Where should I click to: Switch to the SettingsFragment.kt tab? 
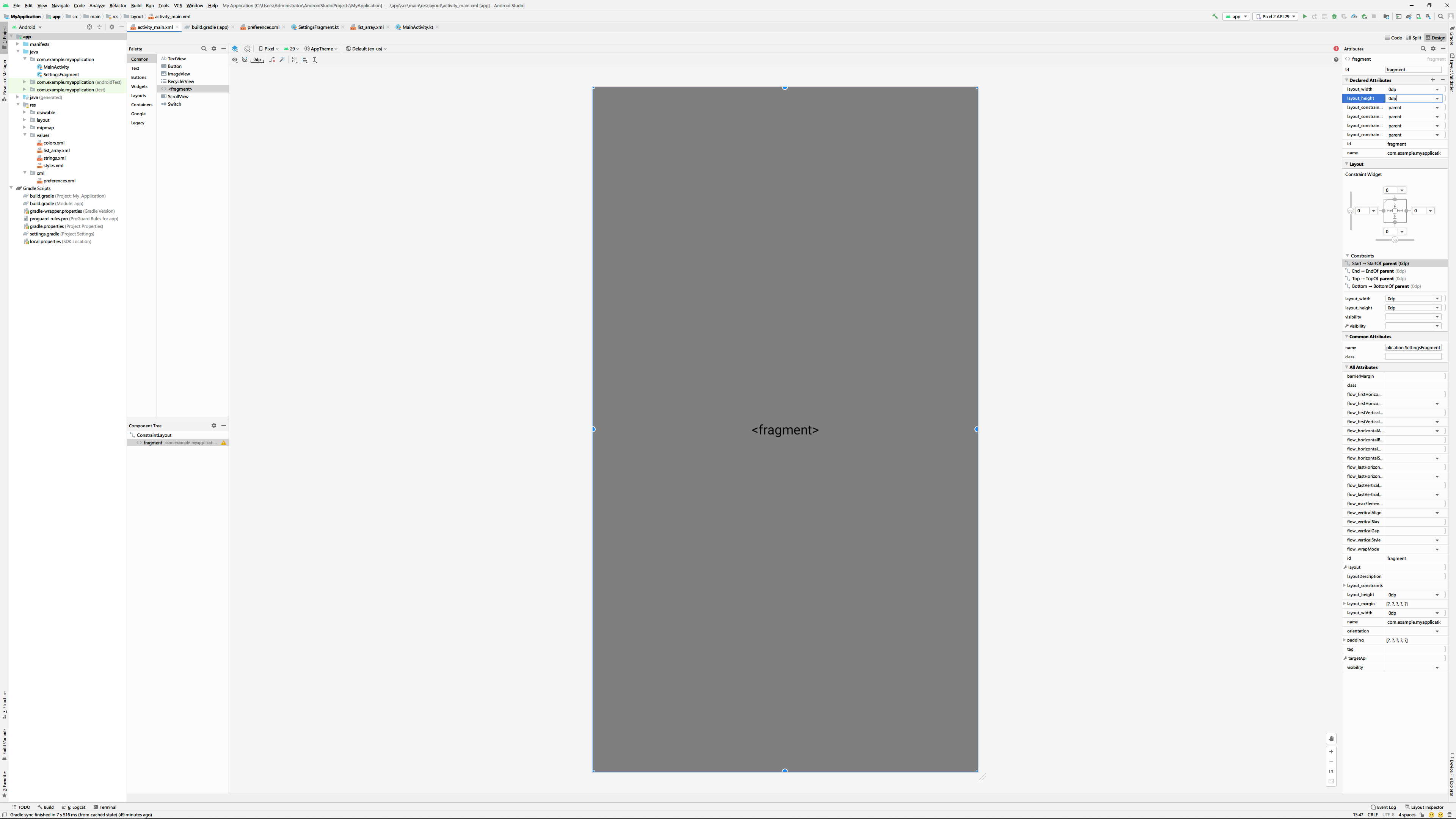point(318,27)
